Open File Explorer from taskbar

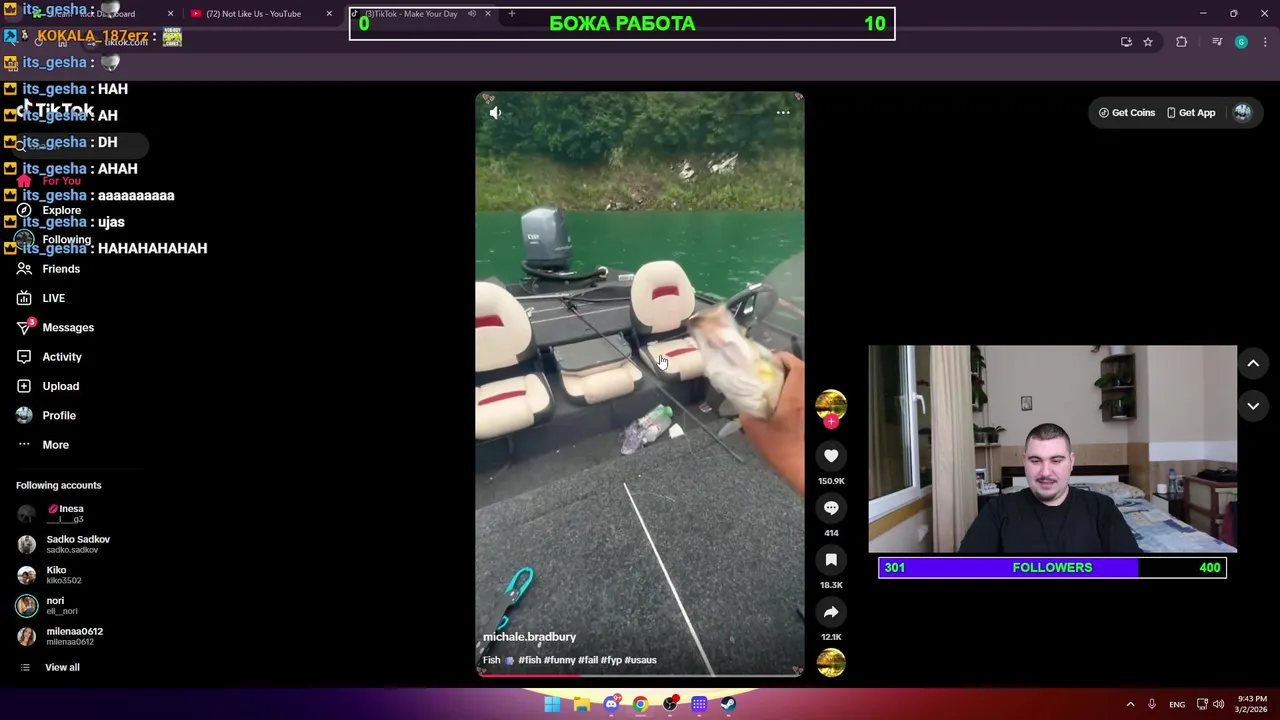582,704
